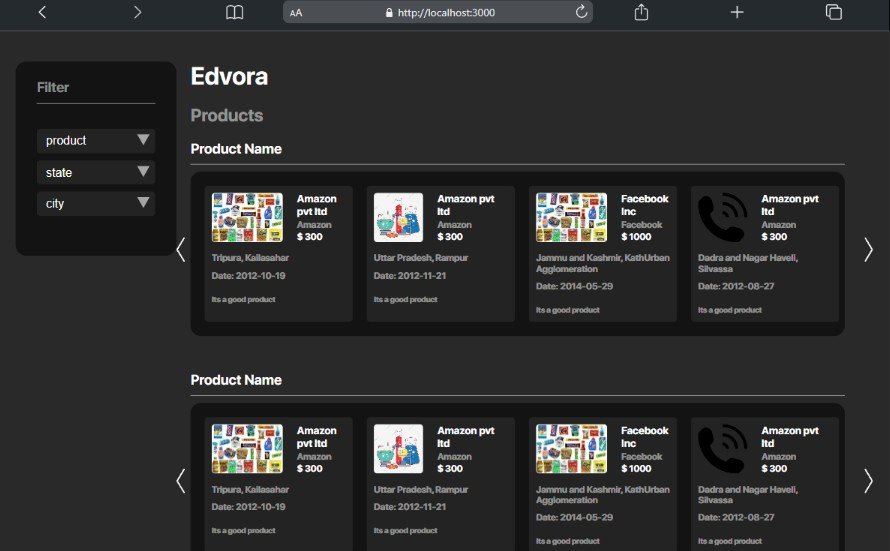The image size is (890, 551).
Task: Slide first product carousel right
Action: click(868, 250)
